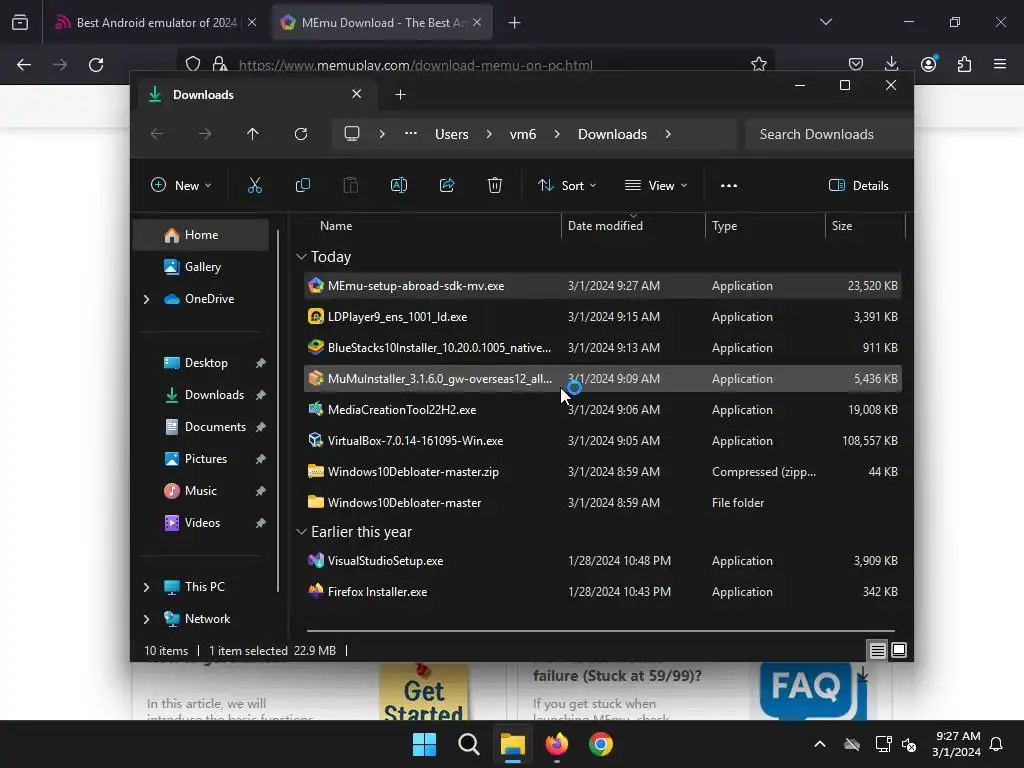Open Firefox extensions puzzle icon
Viewport: 1024px width, 768px height.
pyautogui.click(x=965, y=64)
